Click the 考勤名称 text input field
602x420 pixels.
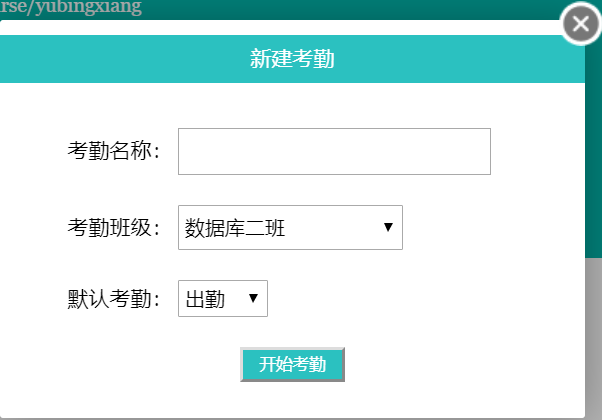point(334,151)
